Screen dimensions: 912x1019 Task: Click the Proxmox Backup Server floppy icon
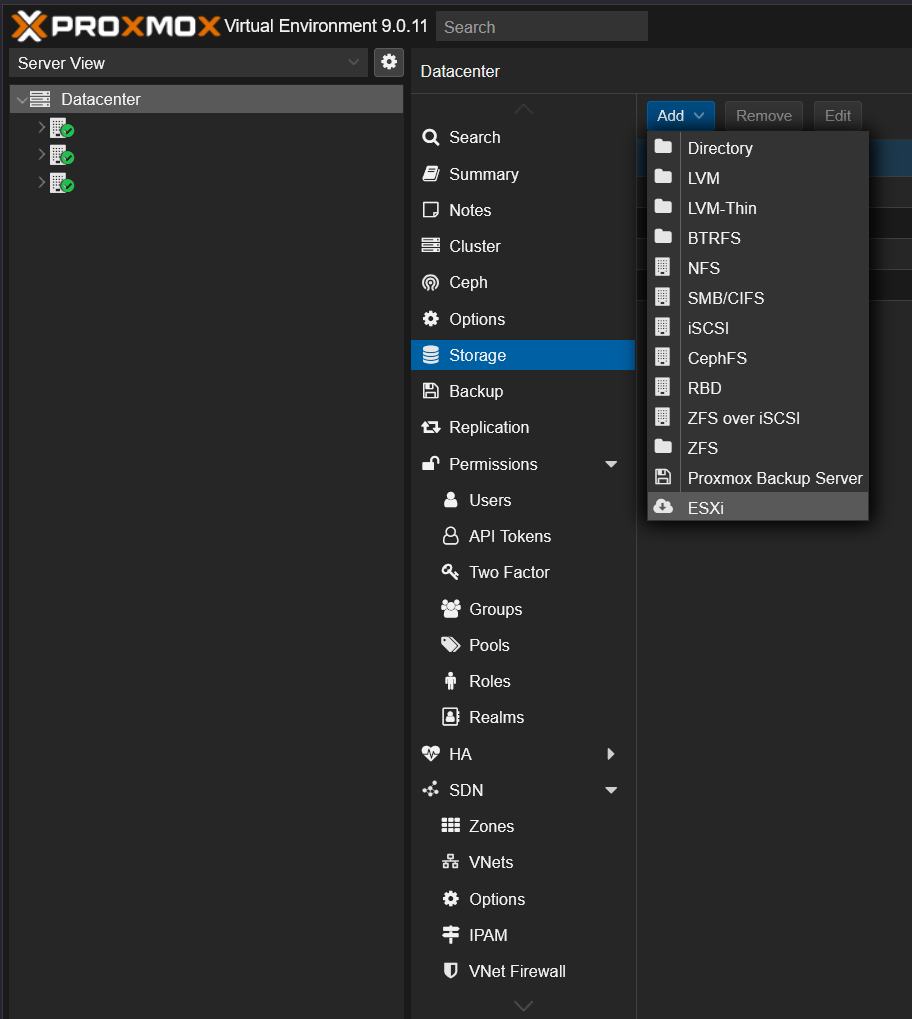(663, 478)
